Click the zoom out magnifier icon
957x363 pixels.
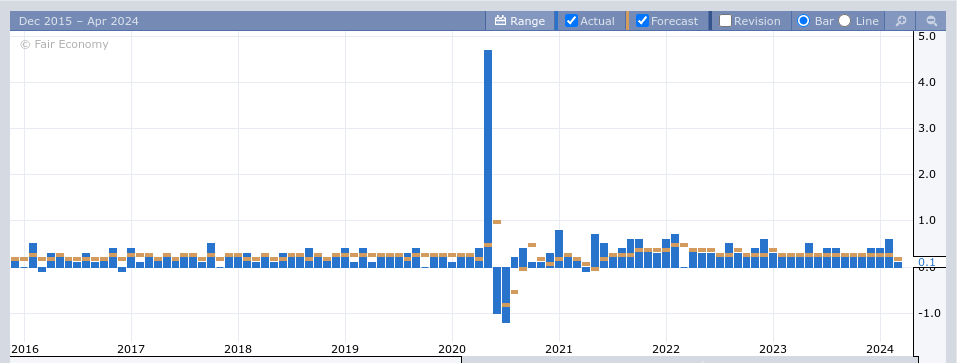(931, 21)
